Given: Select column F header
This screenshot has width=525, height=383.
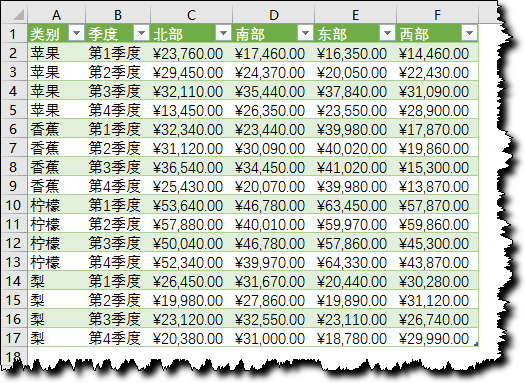Looking at the screenshot, I should point(437,14).
